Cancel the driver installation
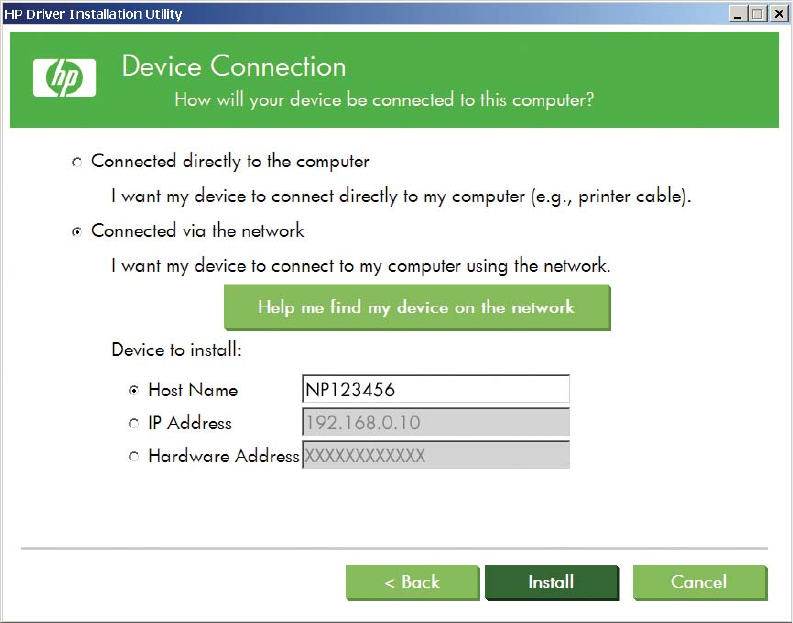The width and height of the screenshot is (793, 623). tap(699, 582)
